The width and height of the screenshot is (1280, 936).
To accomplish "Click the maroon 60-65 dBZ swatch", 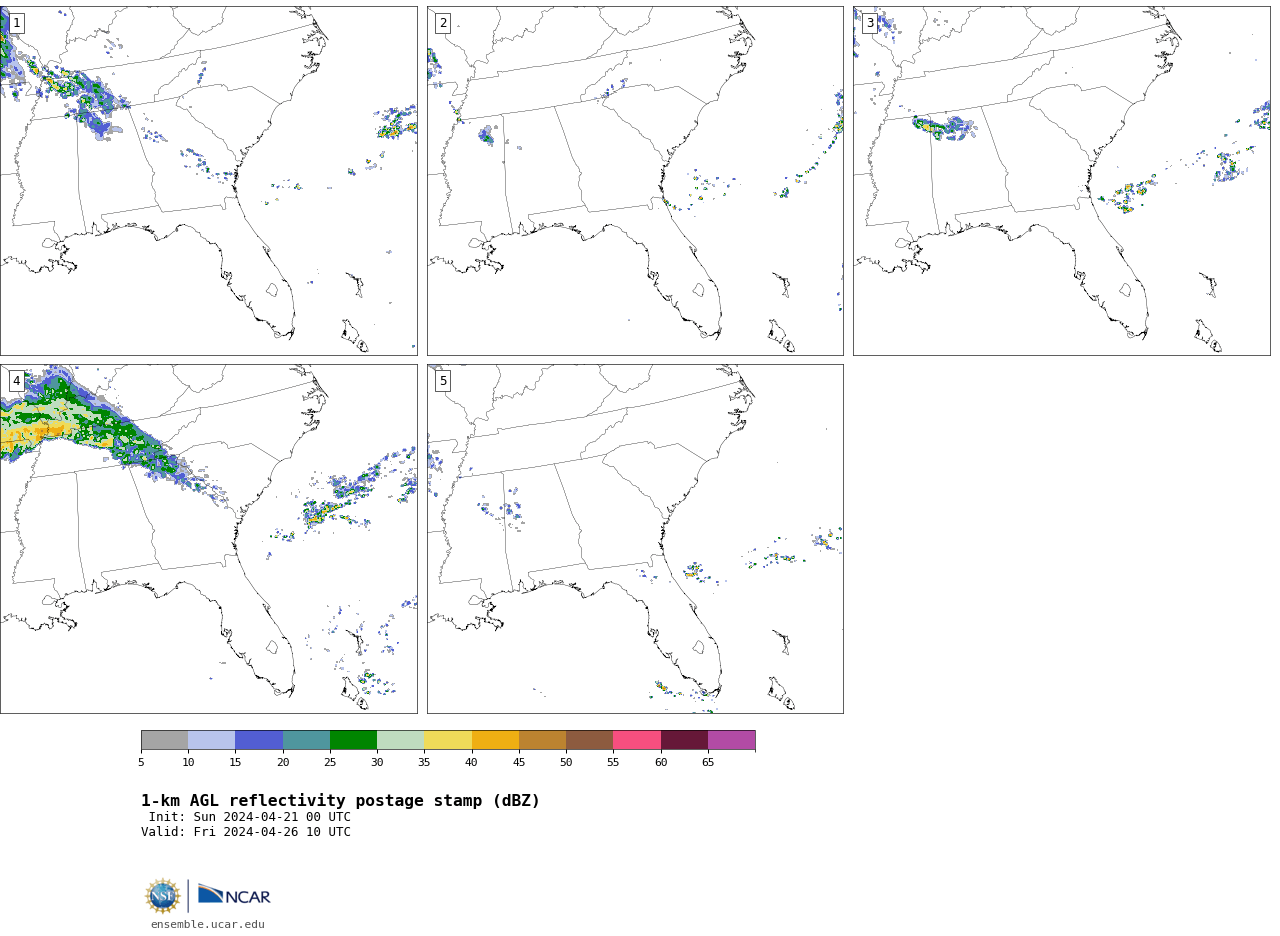I will coord(684,740).
